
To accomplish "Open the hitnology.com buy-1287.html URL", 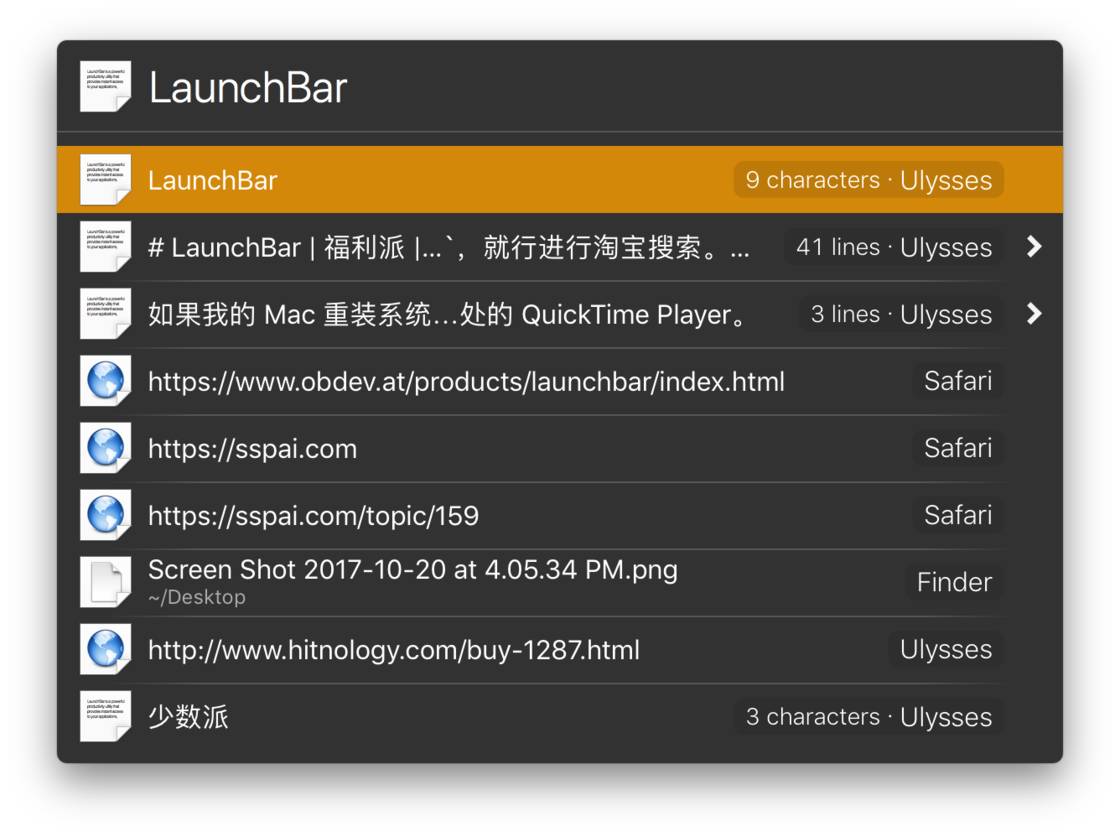I will click(x=559, y=650).
